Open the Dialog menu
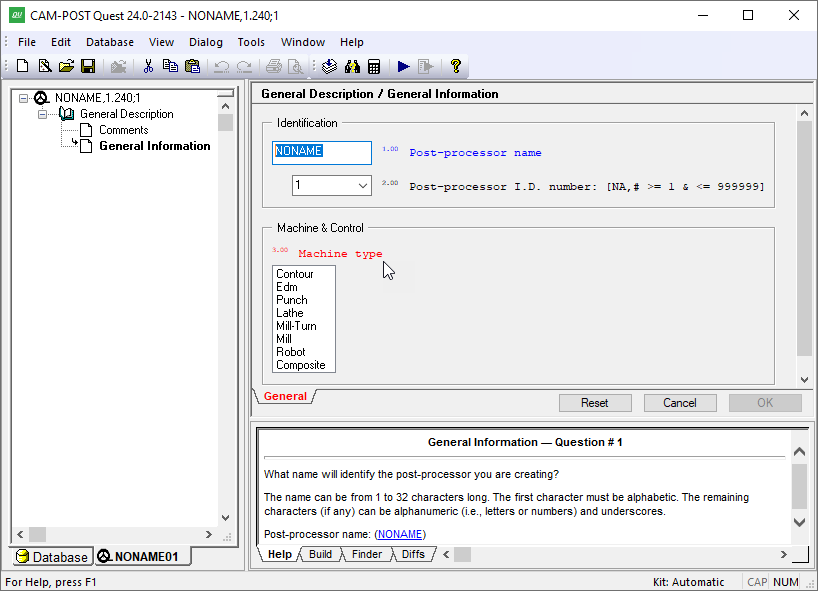The image size is (818, 591). 206,42
